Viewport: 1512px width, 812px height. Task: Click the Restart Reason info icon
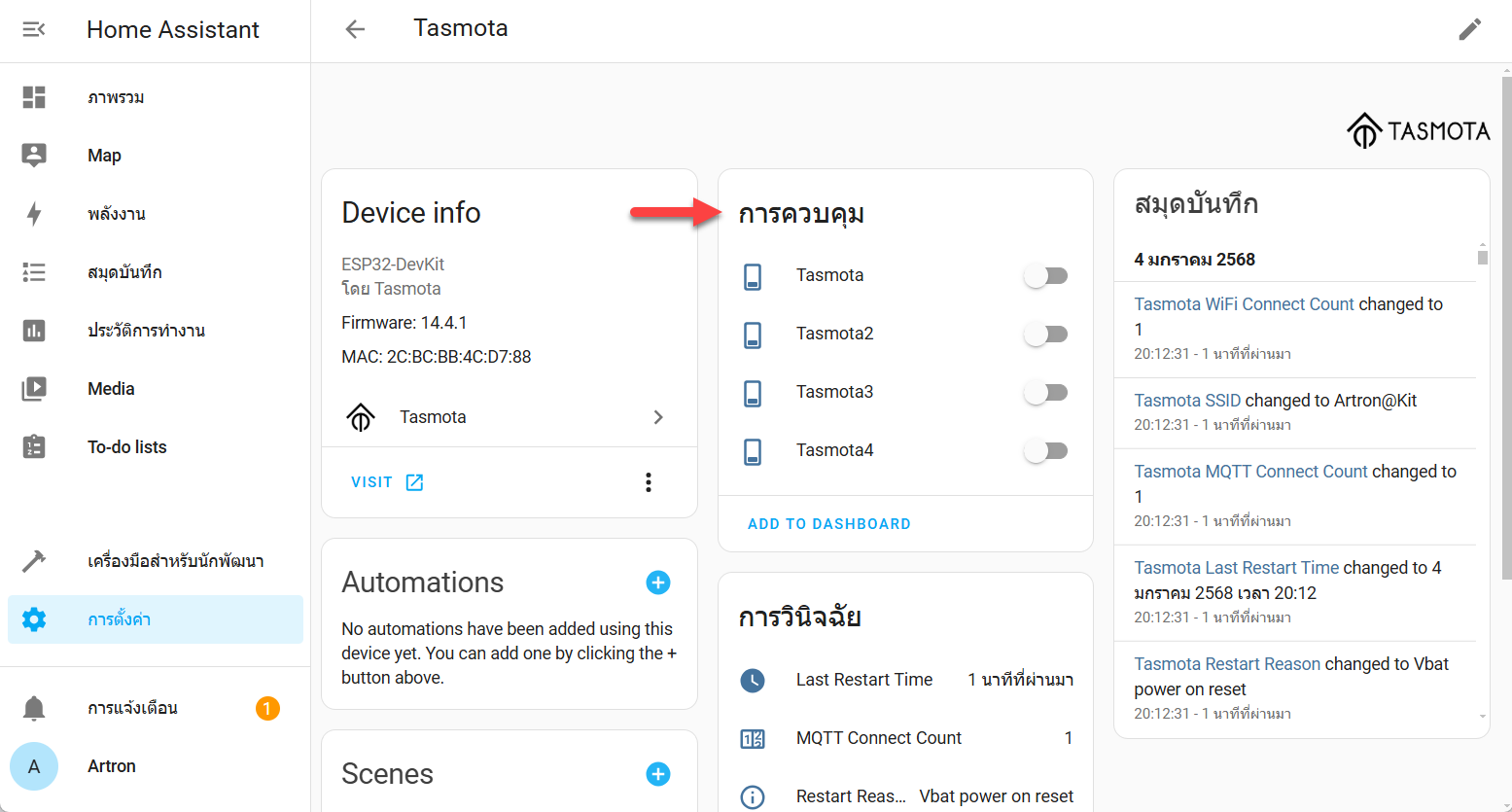pyautogui.click(x=753, y=797)
